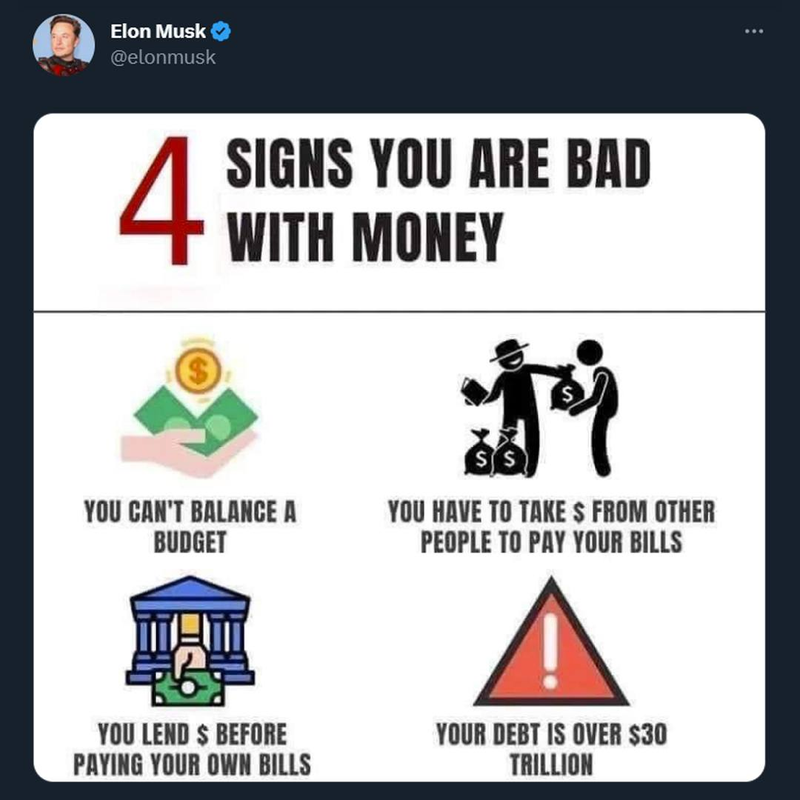Click the "Signs you are bad with money" headline
Image resolution: width=800 pixels, height=800 pixels.
pyautogui.click(x=438, y=202)
